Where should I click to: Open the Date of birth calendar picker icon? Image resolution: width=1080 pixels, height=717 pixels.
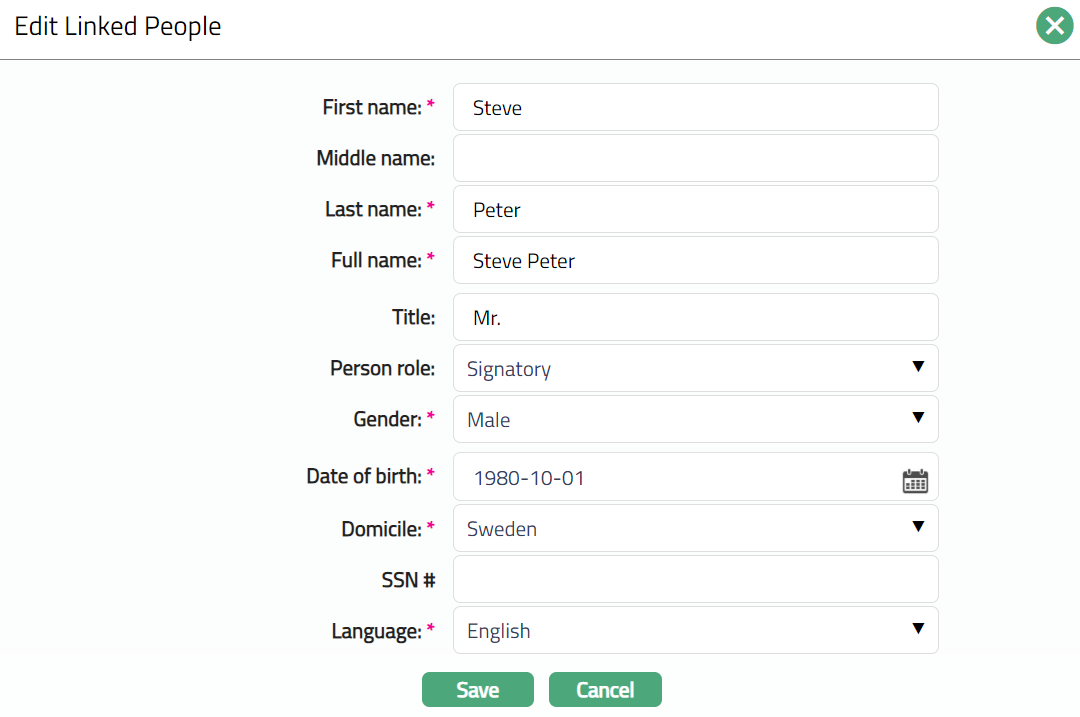click(x=915, y=481)
